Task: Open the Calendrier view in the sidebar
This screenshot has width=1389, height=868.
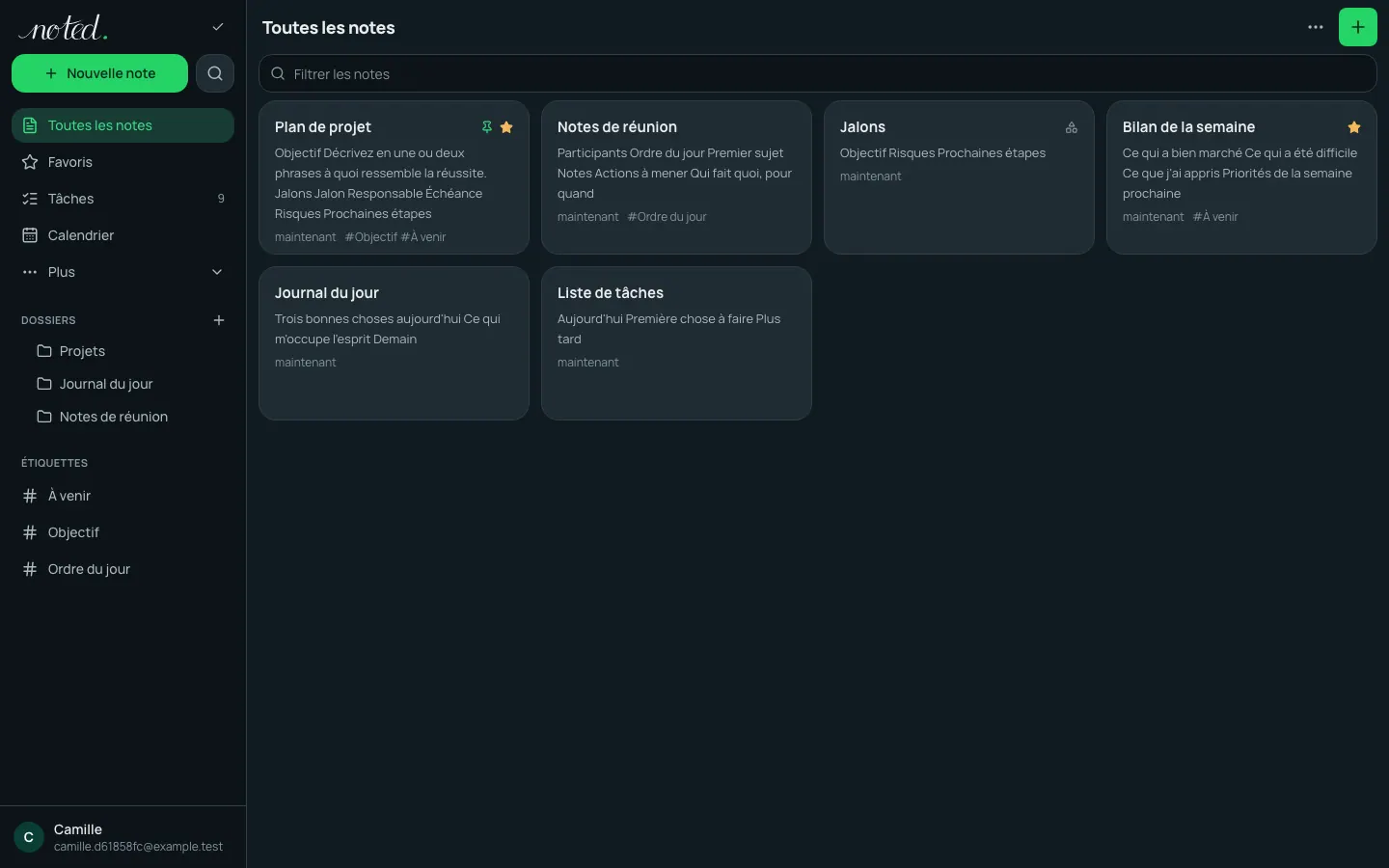Action: (x=123, y=235)
